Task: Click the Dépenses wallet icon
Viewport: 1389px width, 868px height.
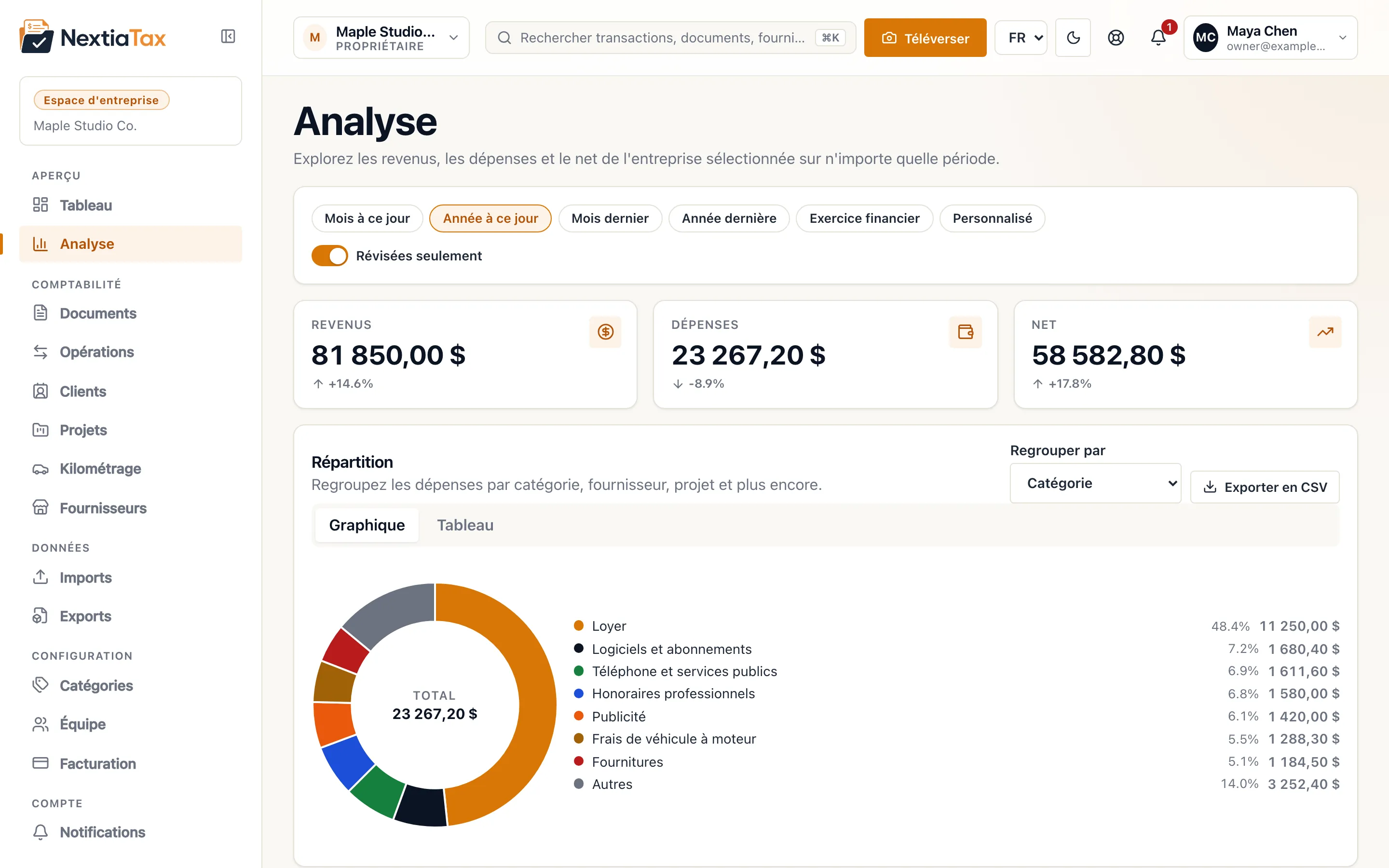Action: 966,332
